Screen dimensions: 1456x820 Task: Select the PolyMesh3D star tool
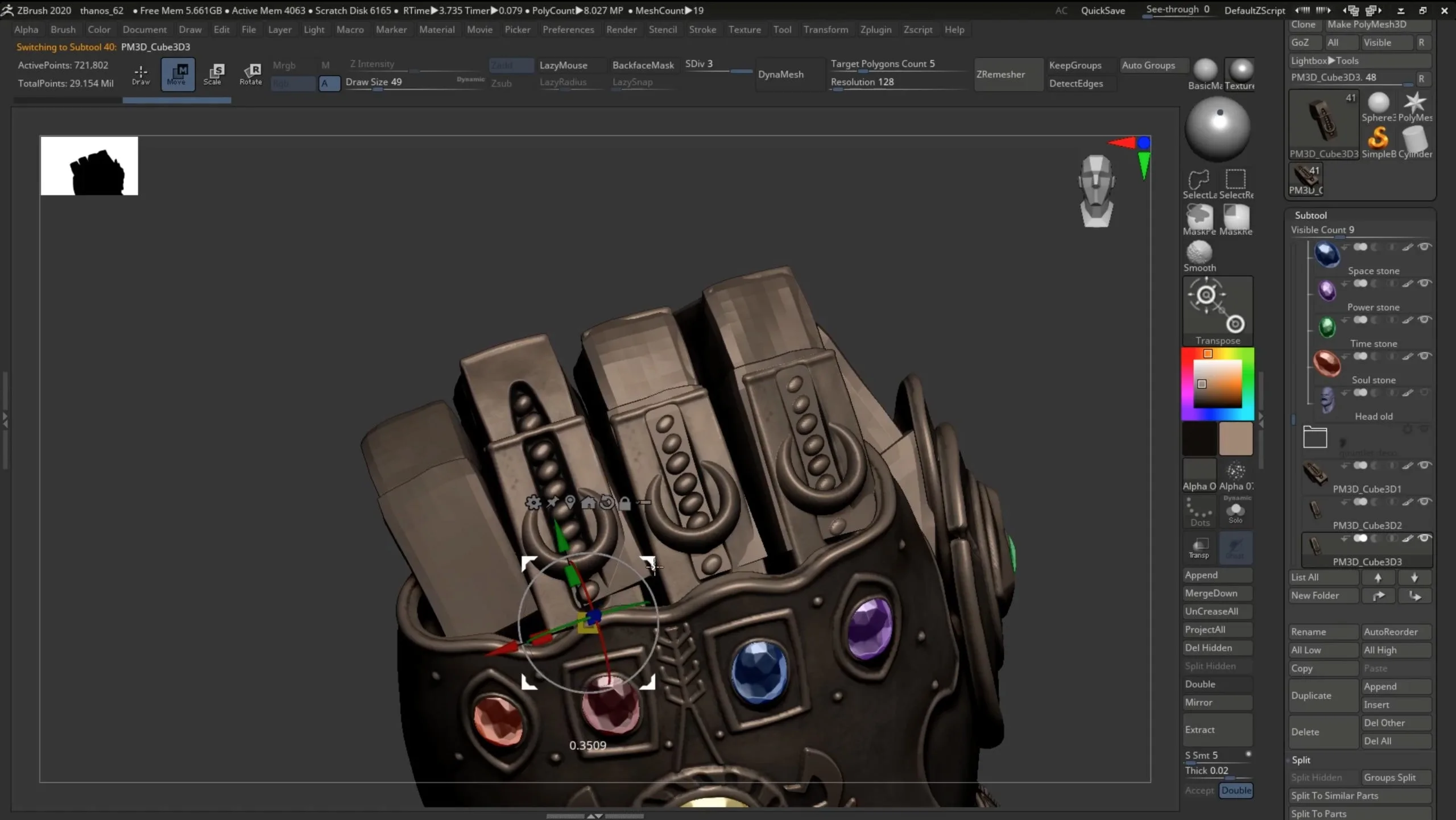[x=1414, y=107]
